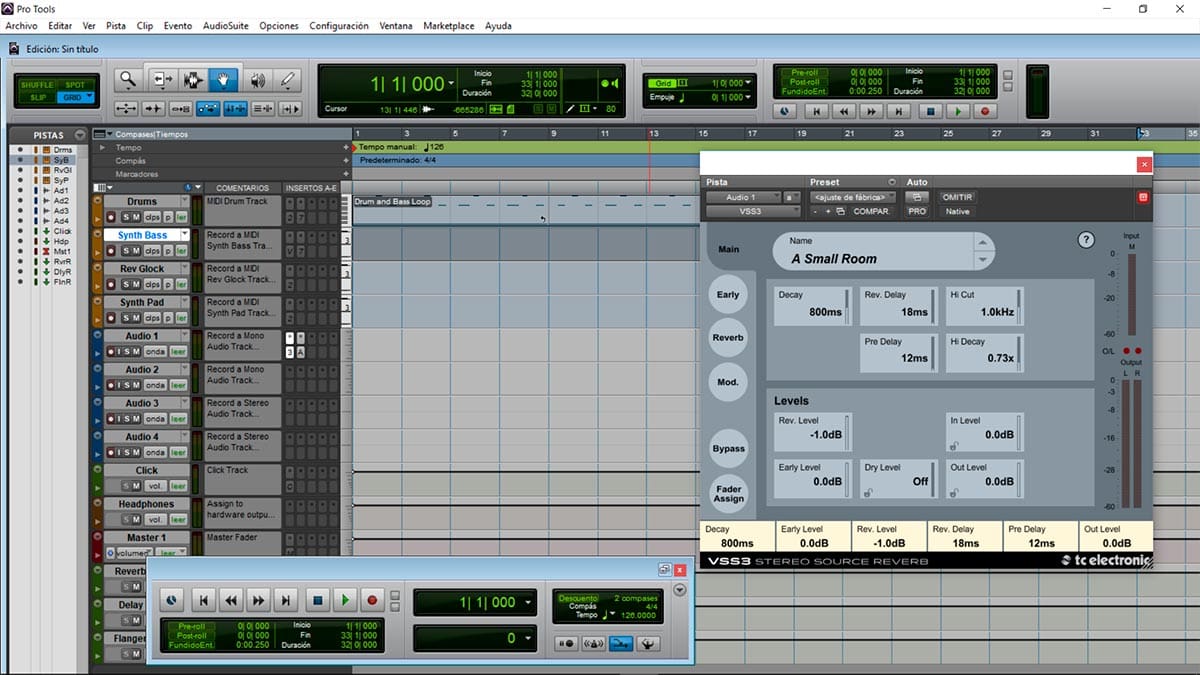This screenshot has height=675, width=1200.
Task: Select the Selector waveform tool
Action: point(194,79)
